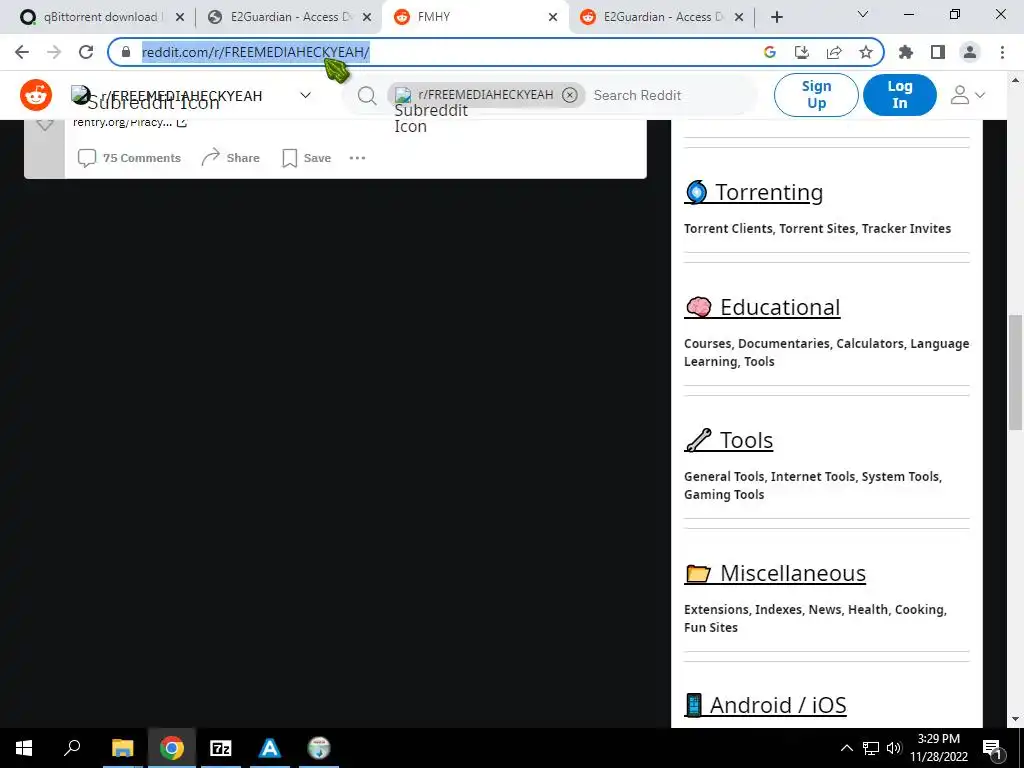Click the address bar URL
This screenshot has height=768, width=1024.
(x=255, y=52)
